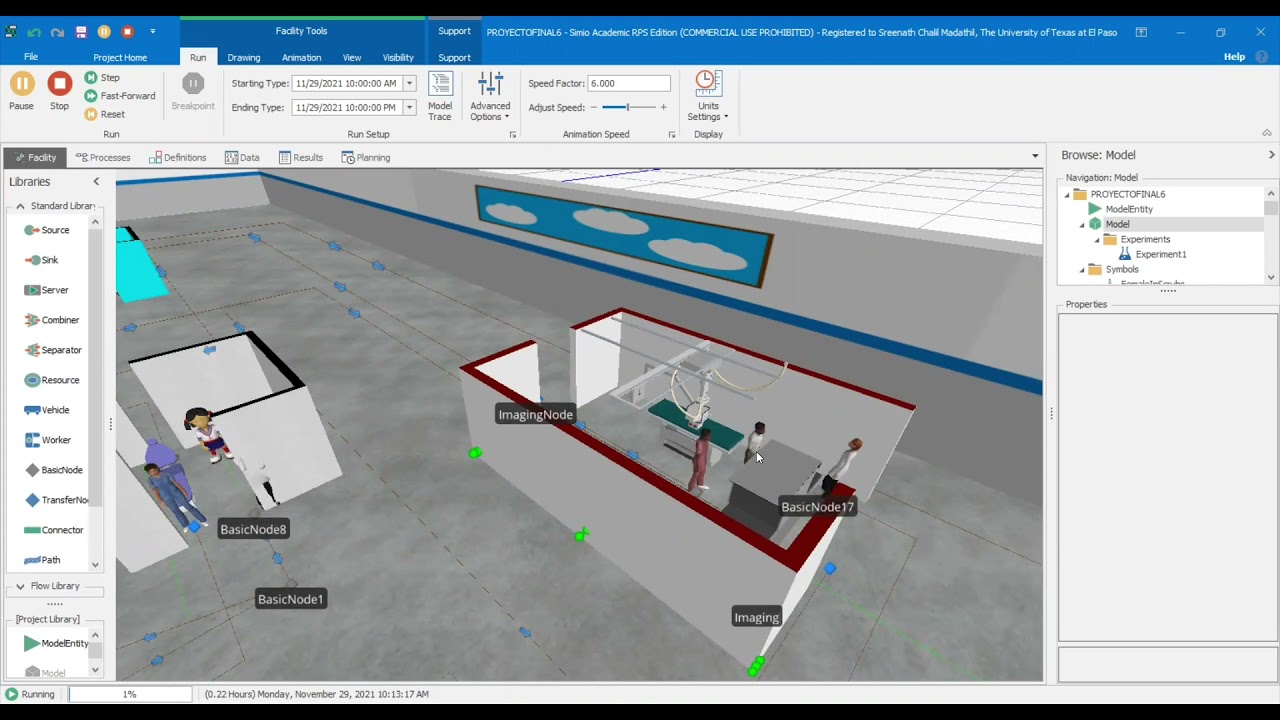This screenshot has height=720, width=1280.
Task: Click the Help button
Action: 1234,57
